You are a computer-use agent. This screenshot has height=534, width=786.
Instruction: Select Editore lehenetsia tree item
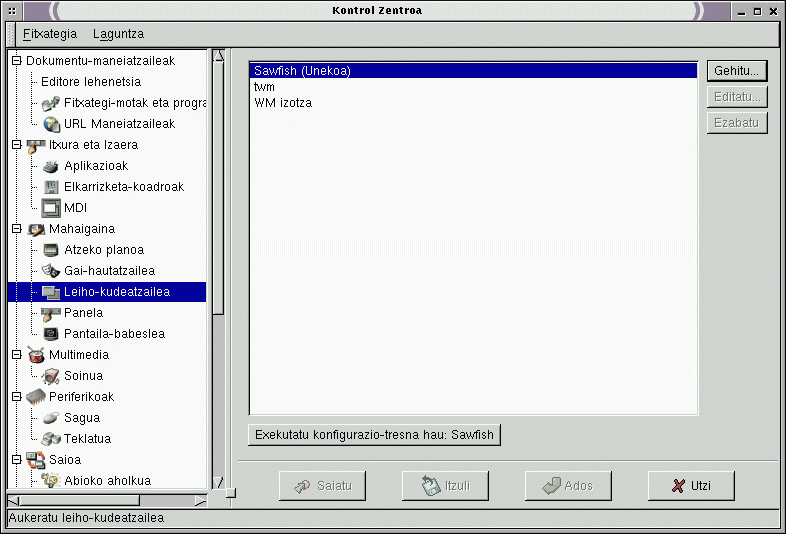[x=91, y=82]
